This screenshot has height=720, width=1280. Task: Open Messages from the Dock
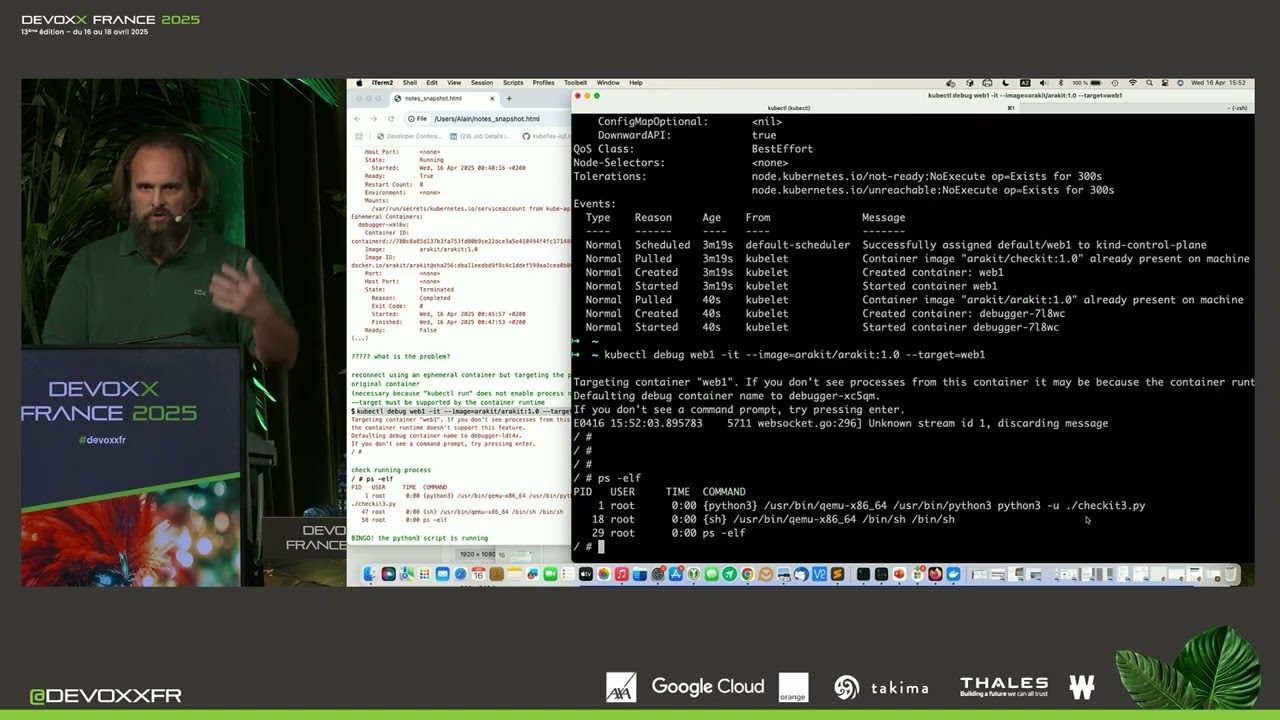click(x=711, y=574)
